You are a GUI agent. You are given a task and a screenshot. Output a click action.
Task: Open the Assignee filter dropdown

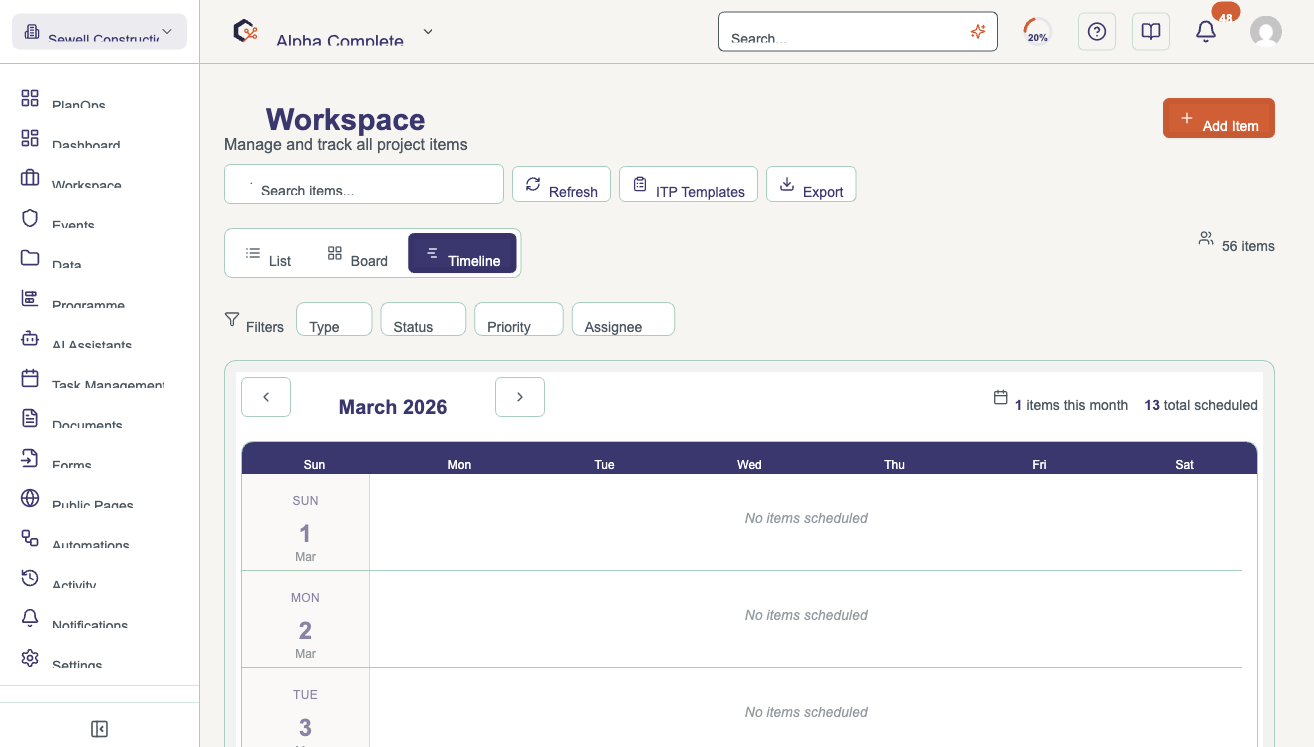623,319
